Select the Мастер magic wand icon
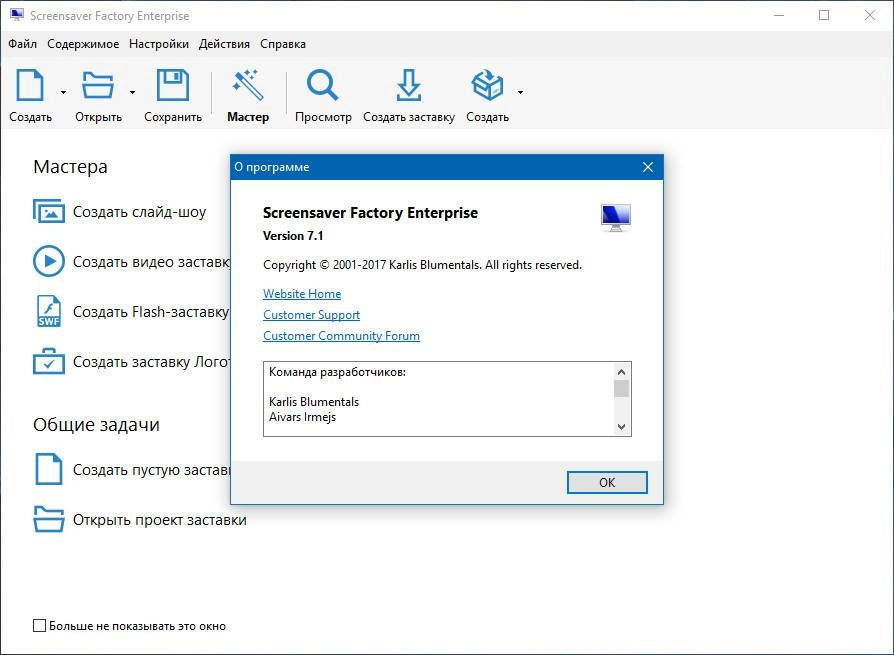 click(x=247, y=85)
